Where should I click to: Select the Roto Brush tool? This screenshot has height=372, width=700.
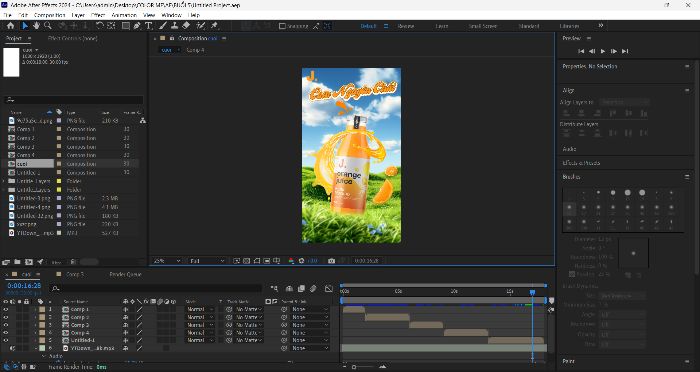201,26
